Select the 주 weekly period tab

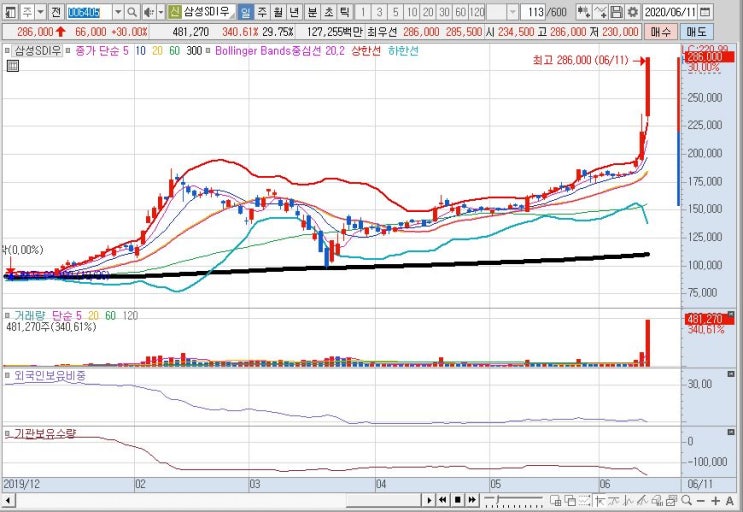tap(262, 12)
